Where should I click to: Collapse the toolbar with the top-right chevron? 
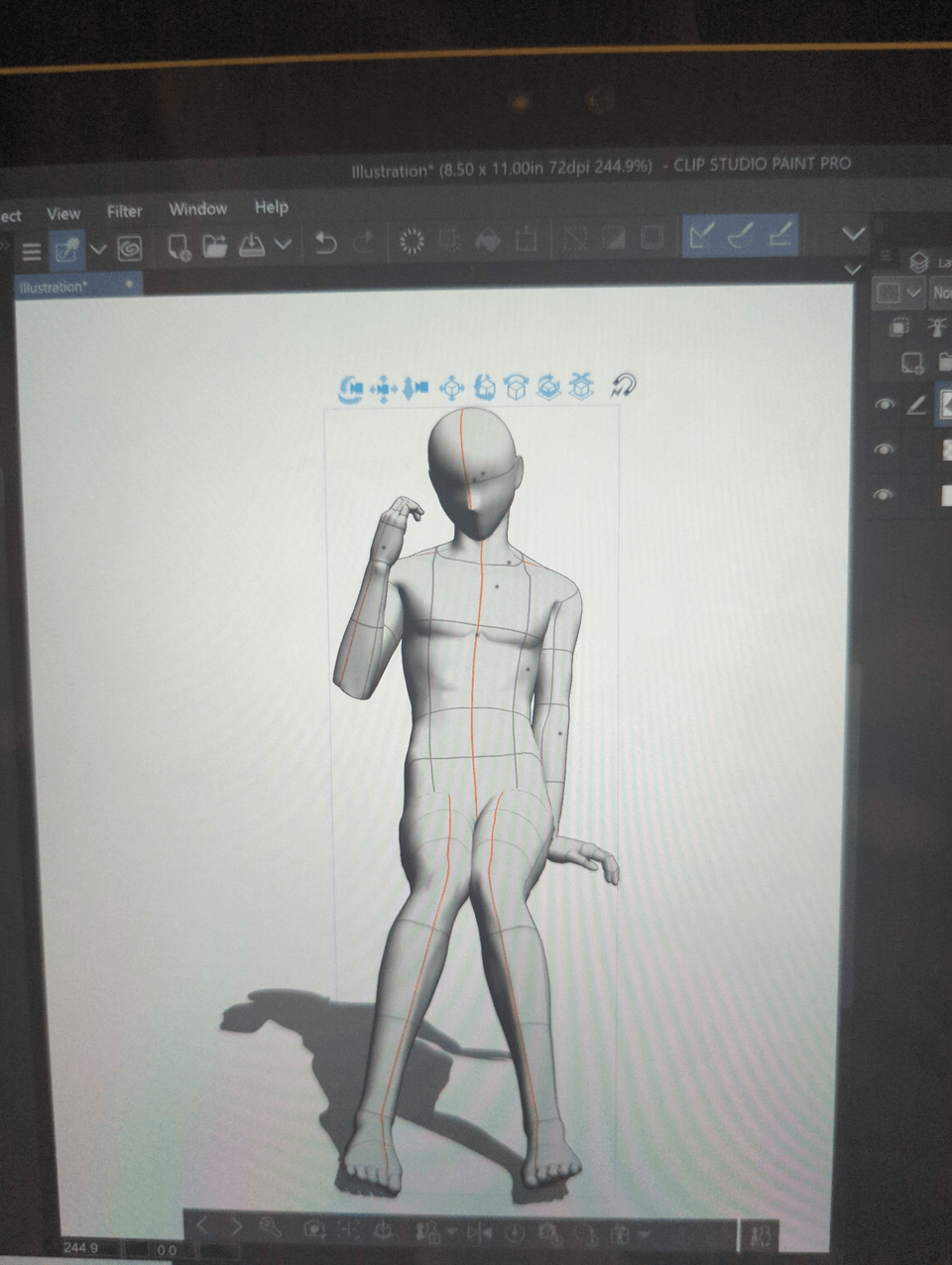(851, 236)
